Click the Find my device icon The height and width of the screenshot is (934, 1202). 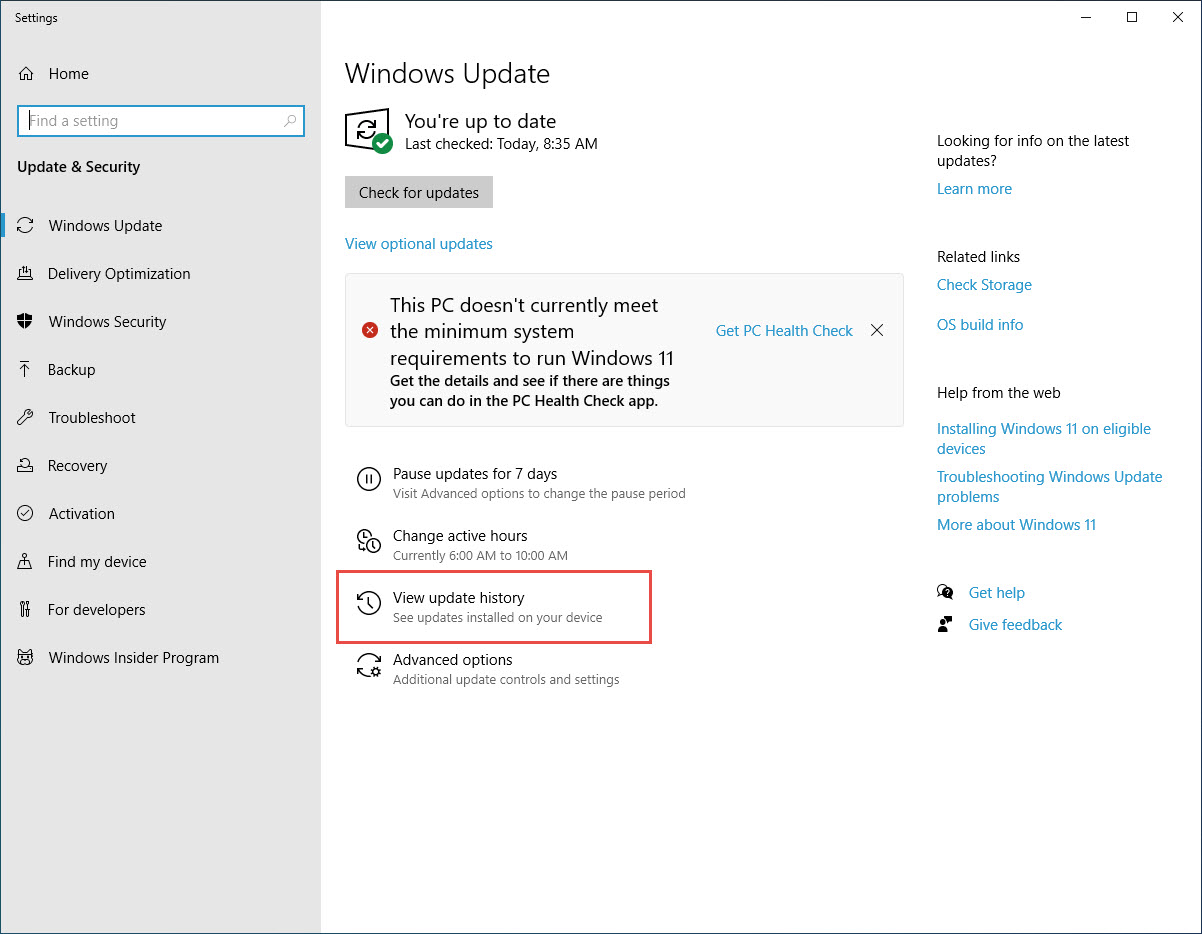tap(26, 562)
